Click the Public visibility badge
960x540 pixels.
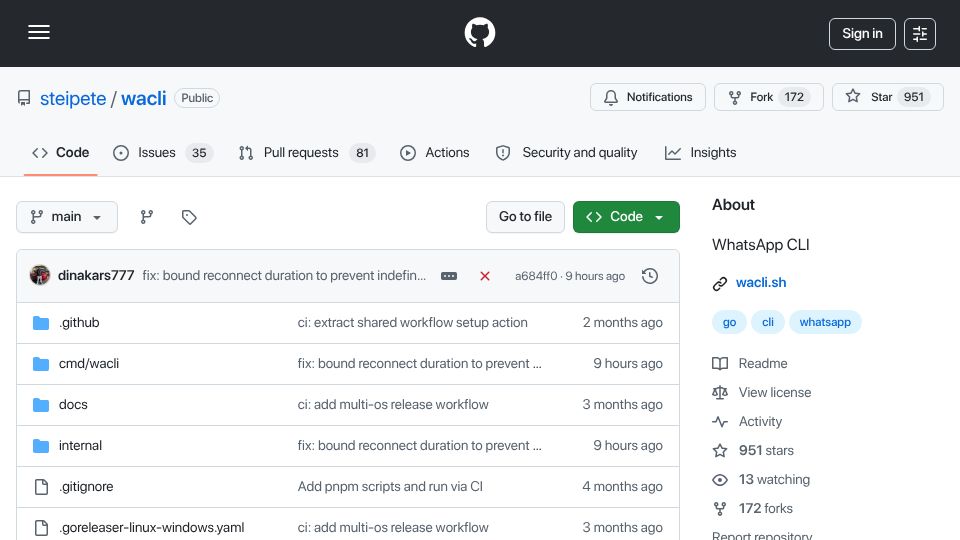[x=197, y=98]
